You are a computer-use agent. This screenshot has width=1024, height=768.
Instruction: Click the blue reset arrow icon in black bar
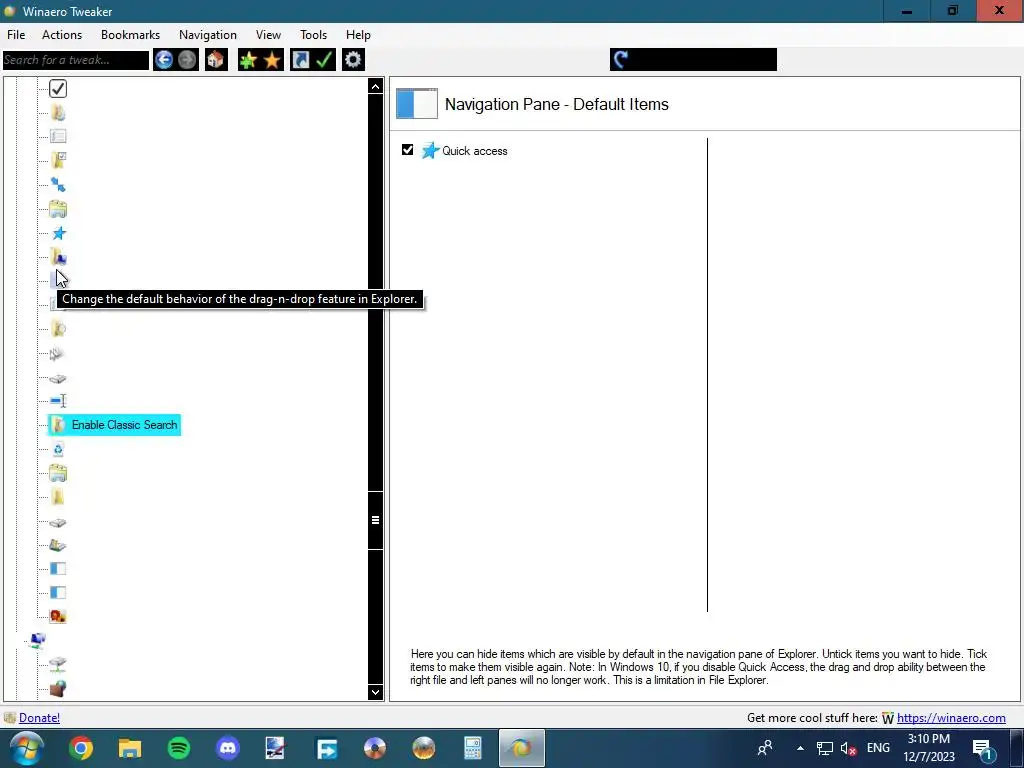pyautogui.click(x=621, y=59)
